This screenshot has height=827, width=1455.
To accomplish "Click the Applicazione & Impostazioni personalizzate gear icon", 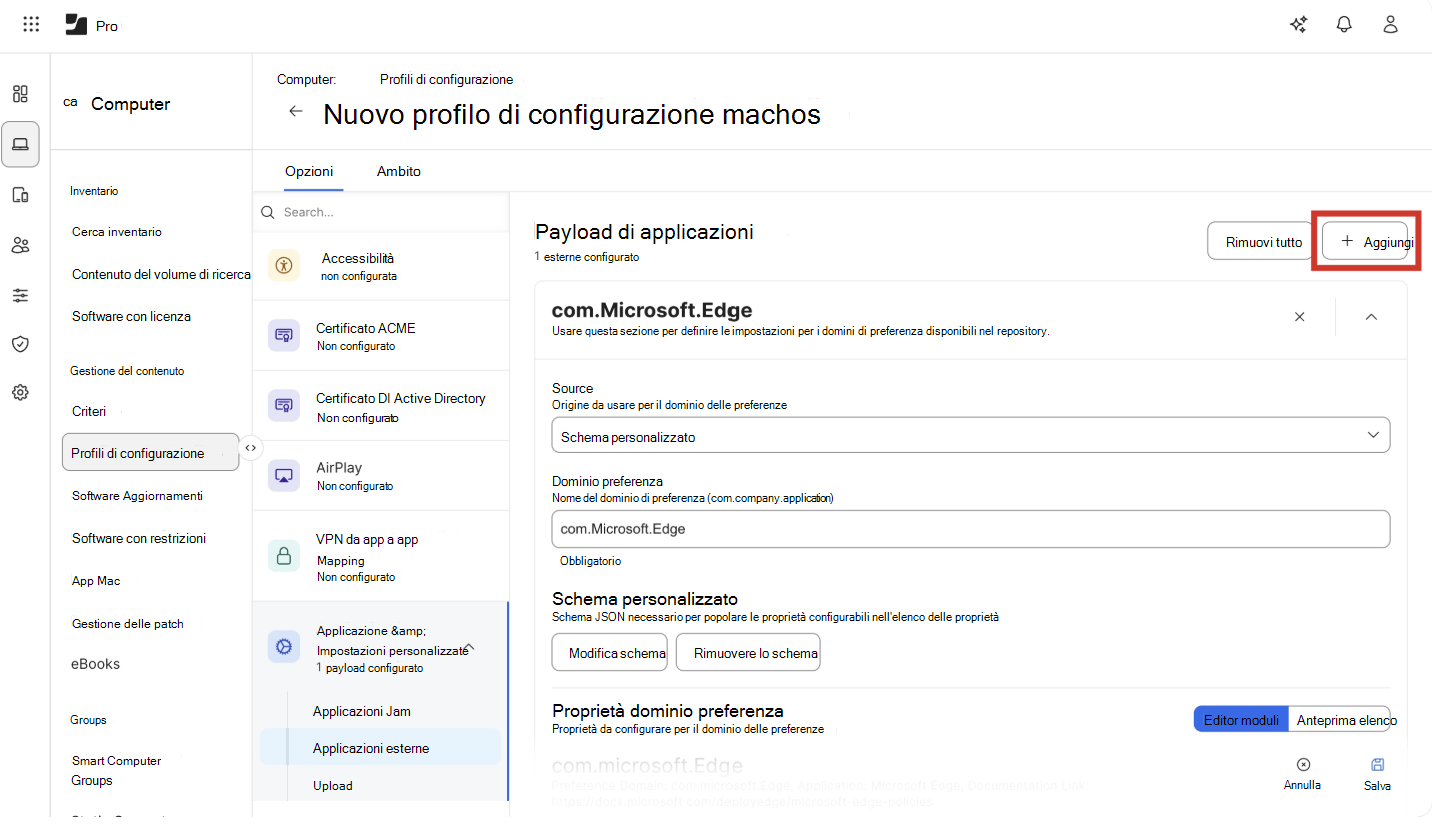I will [x=284, y=647].
